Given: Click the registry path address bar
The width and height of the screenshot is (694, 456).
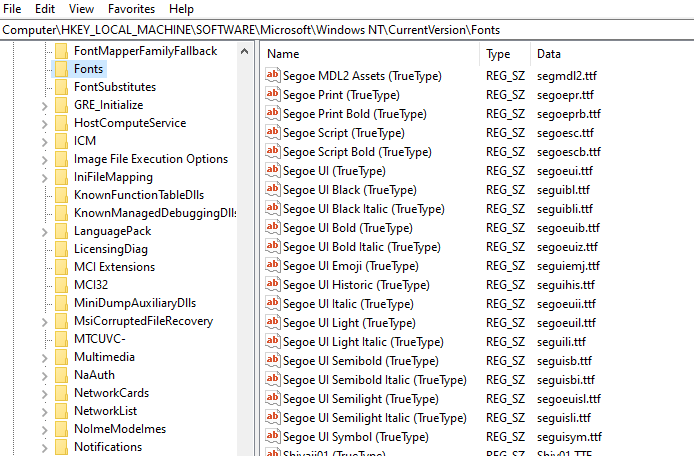Looking at the screenshot, I should pos(347,30).
